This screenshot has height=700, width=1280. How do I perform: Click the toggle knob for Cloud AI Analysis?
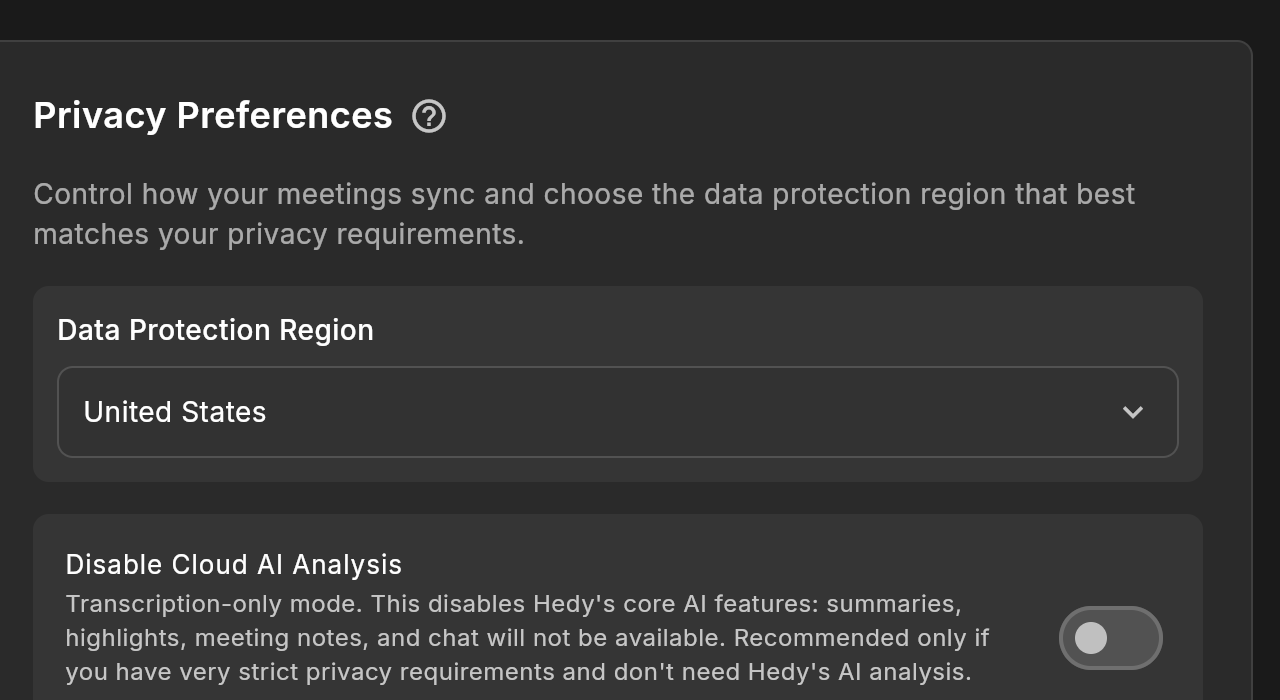pos(1092,638)
